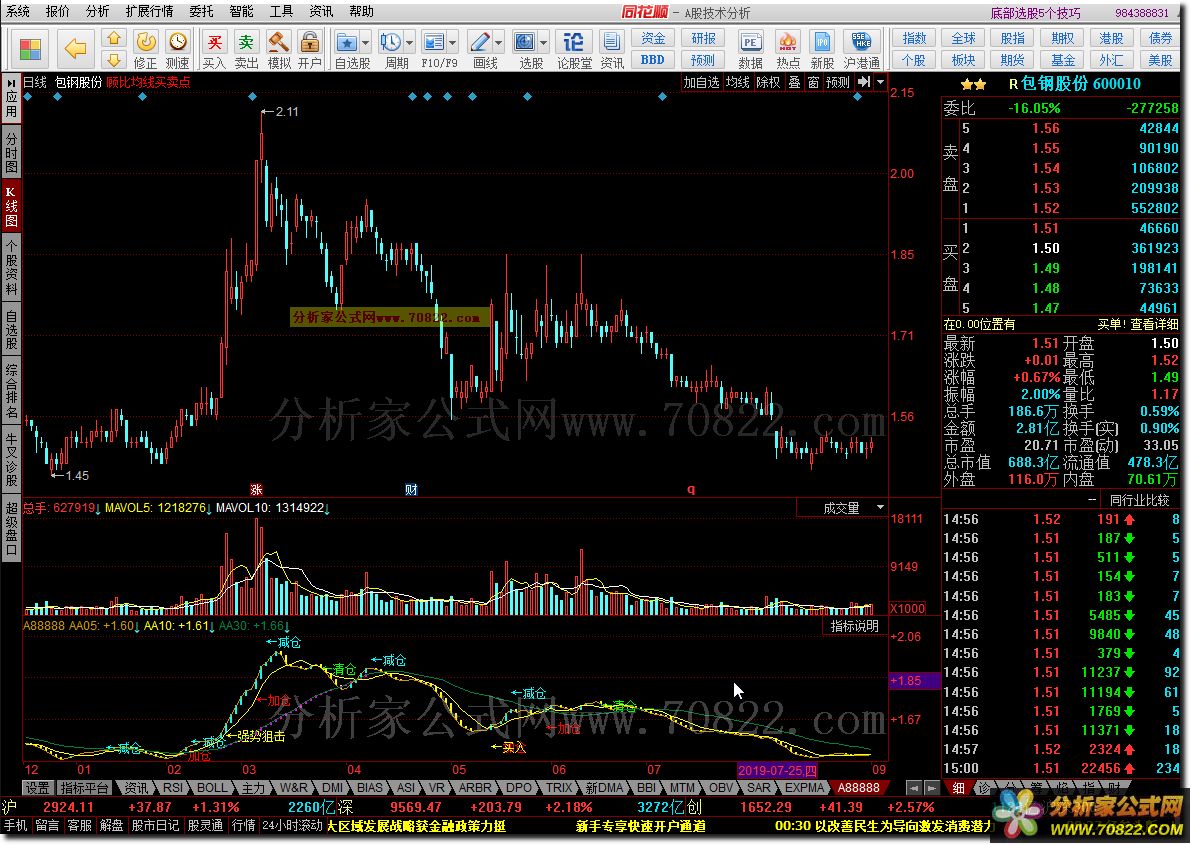
Task: Click the 买入 buy icon
Action: [216, 49]
